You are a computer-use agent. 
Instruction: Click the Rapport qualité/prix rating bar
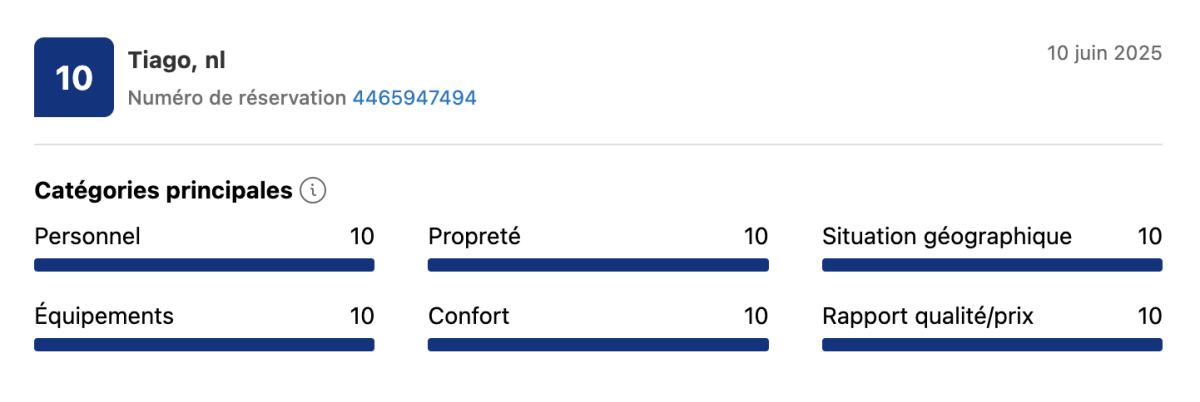tap(992, 345)
